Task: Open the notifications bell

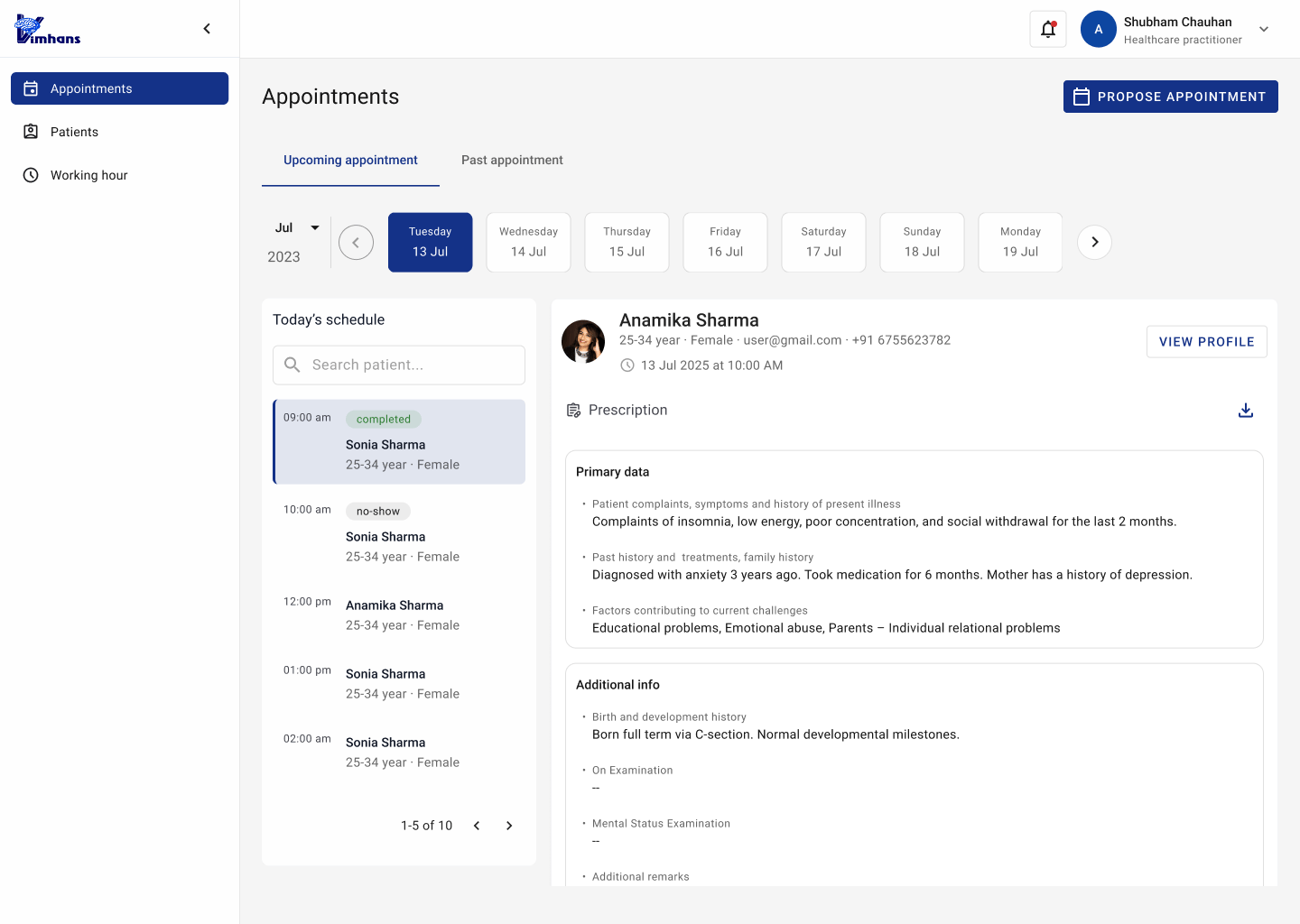Action: point(1047,29)
